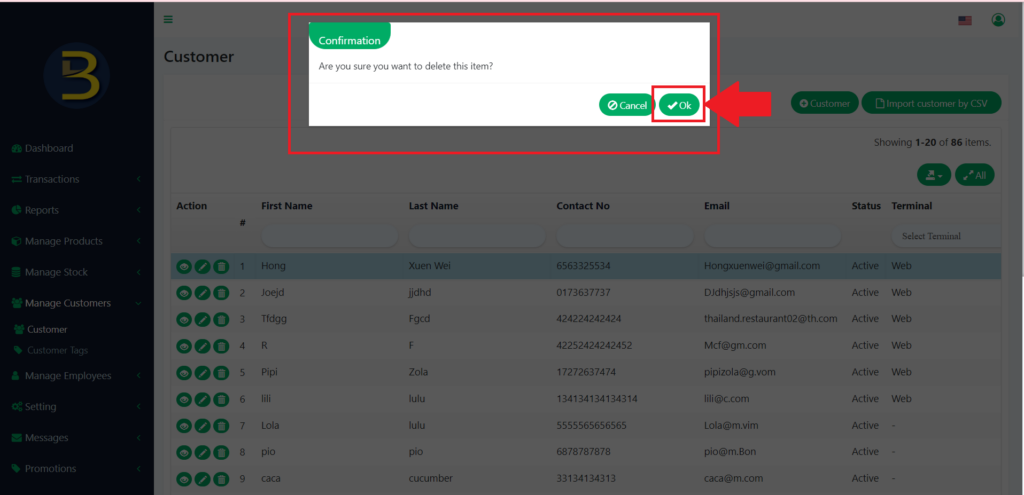The width and height of the screenshot is (1024, 495).
Task: Click the First Name filter field
Action: tap(328, 236)
